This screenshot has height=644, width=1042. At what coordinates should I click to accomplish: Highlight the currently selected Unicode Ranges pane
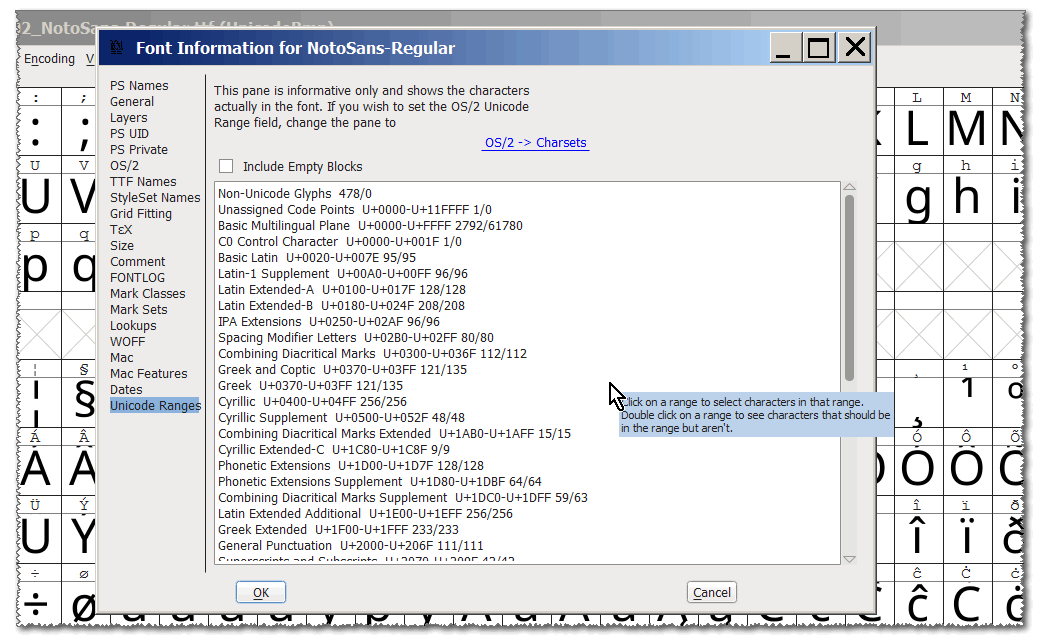click(154, 405)
